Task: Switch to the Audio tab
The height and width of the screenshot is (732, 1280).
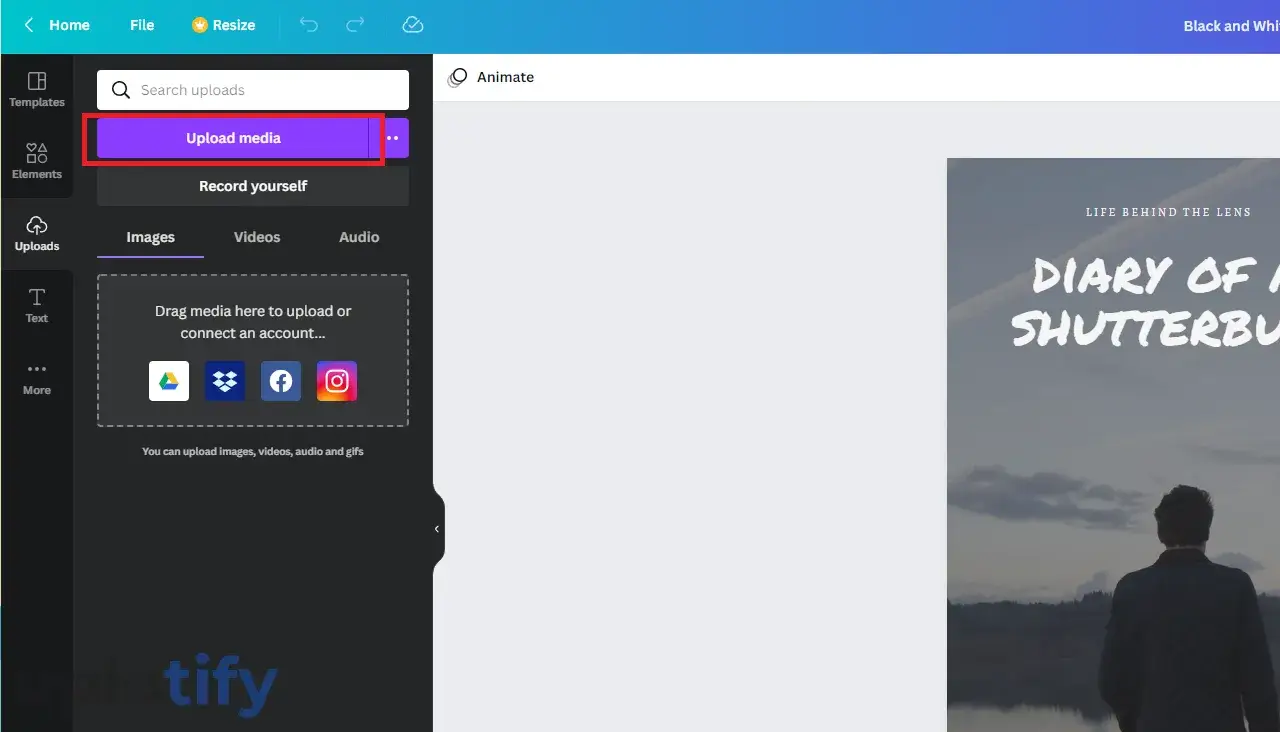Action: (x=359, y=237)
